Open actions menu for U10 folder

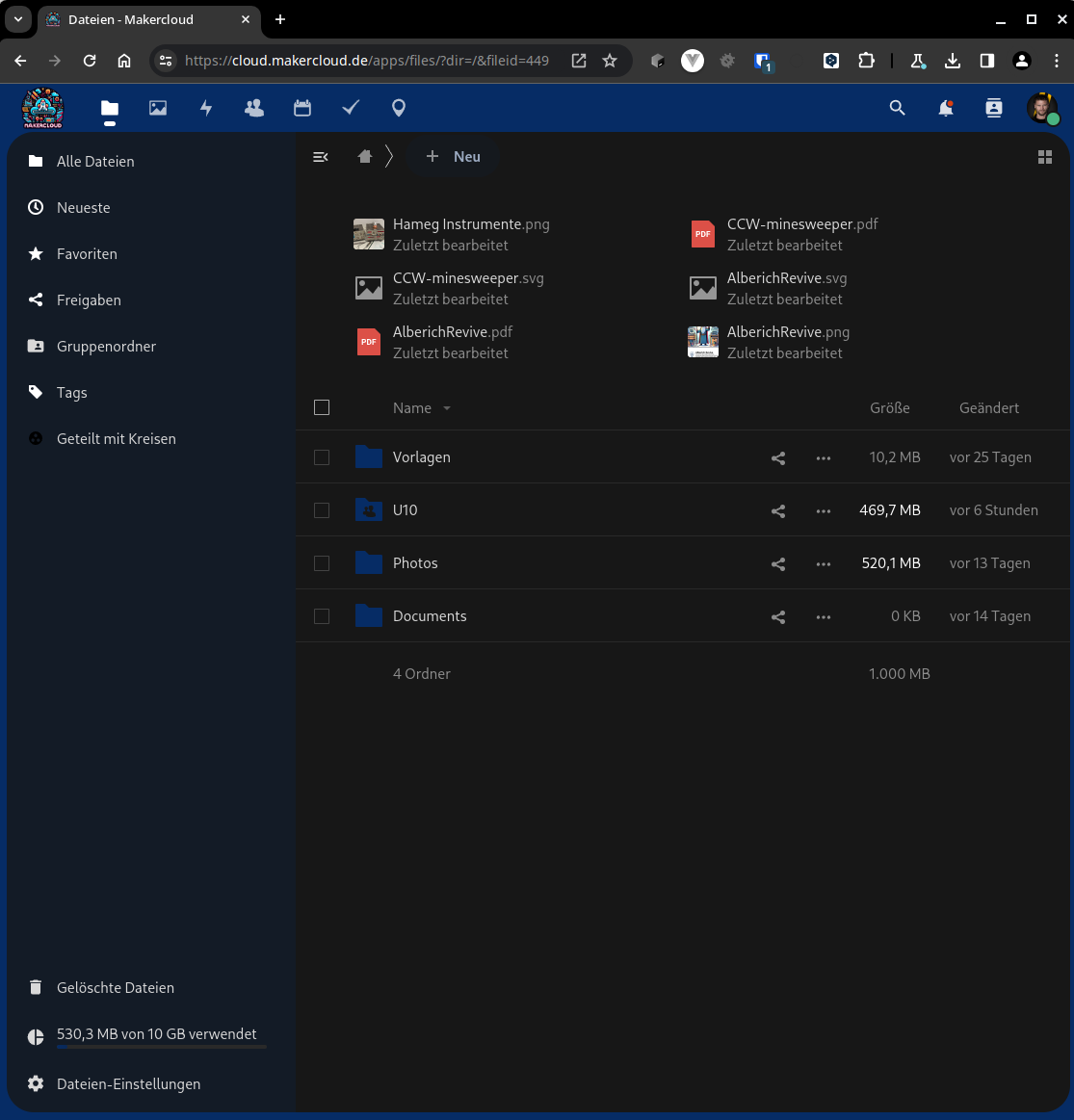click(824, 510)
